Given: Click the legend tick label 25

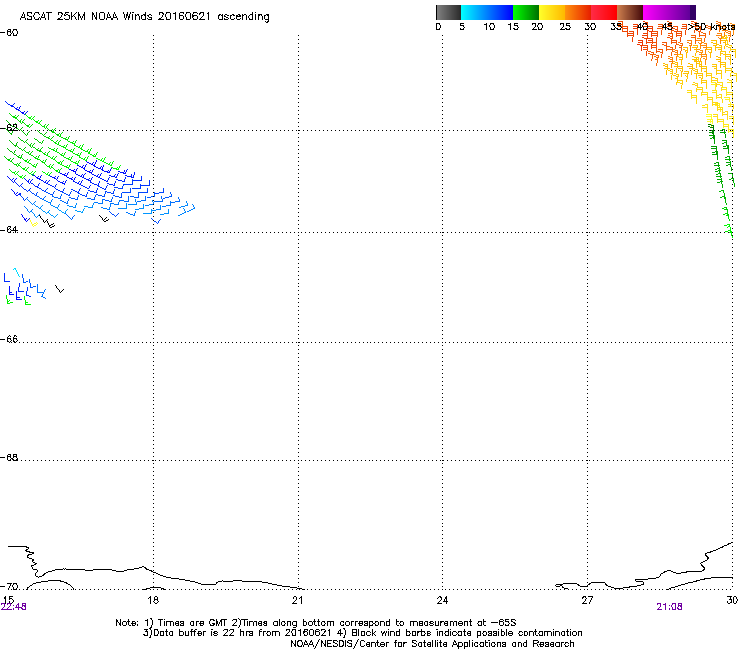Looking at the screenshot, I should pos(565,27).
